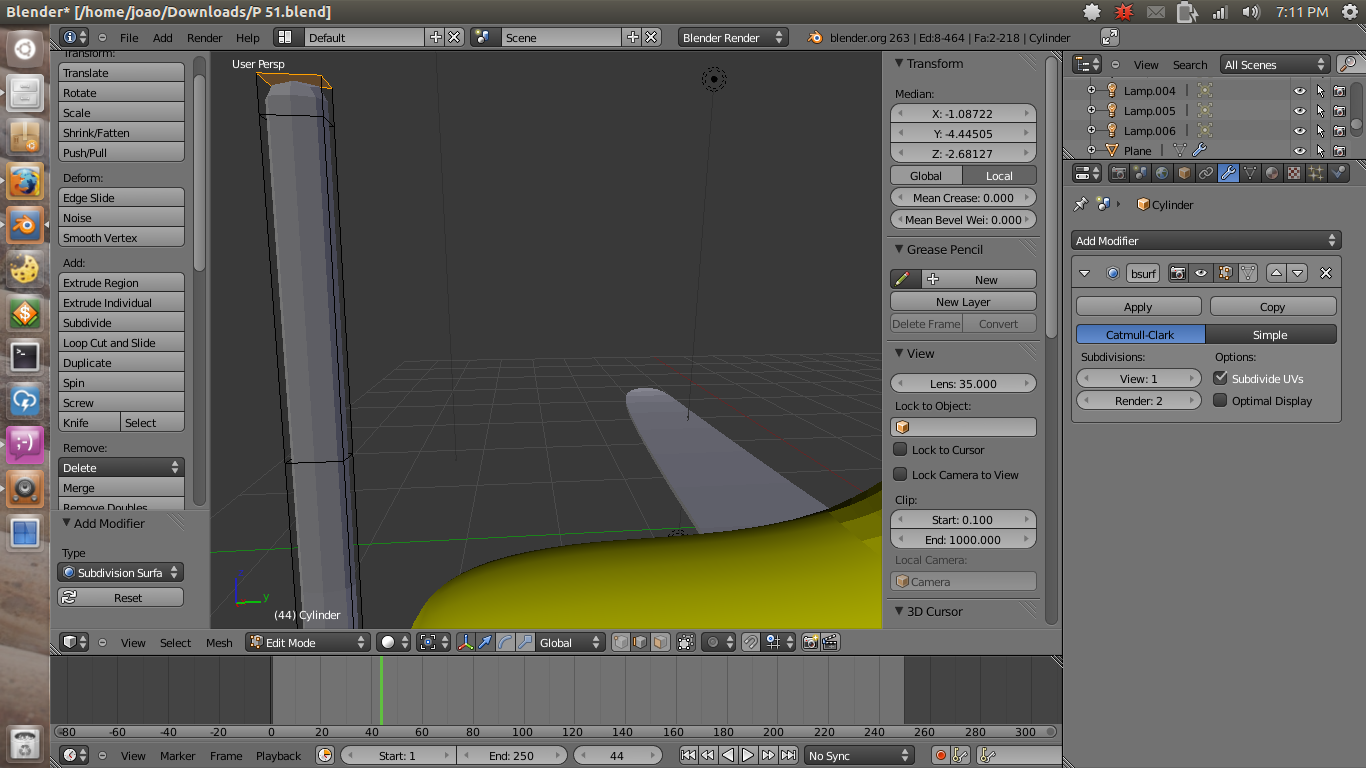Collapse the Grease Pencil panel
This screenshot has width=1366, height=768.
coord(898,249)
